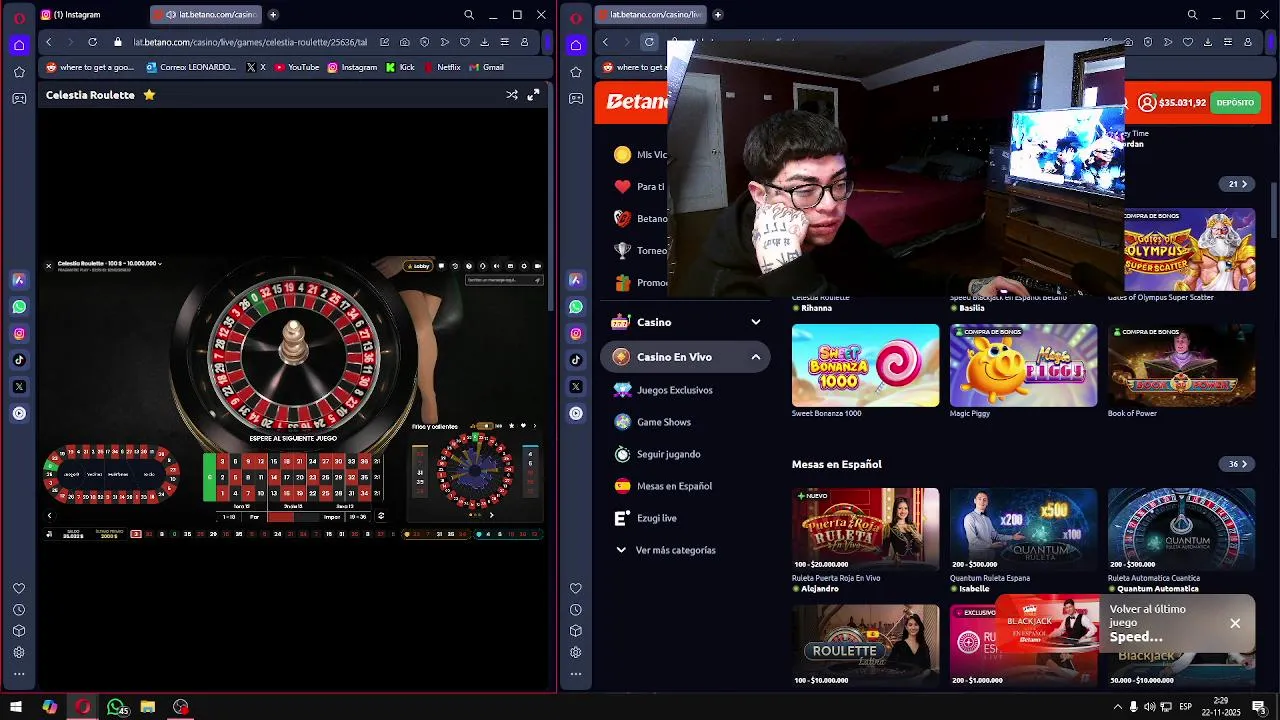Open a new tab in left window
Screen dimensions: 1280x720
(x=273, y=15)
